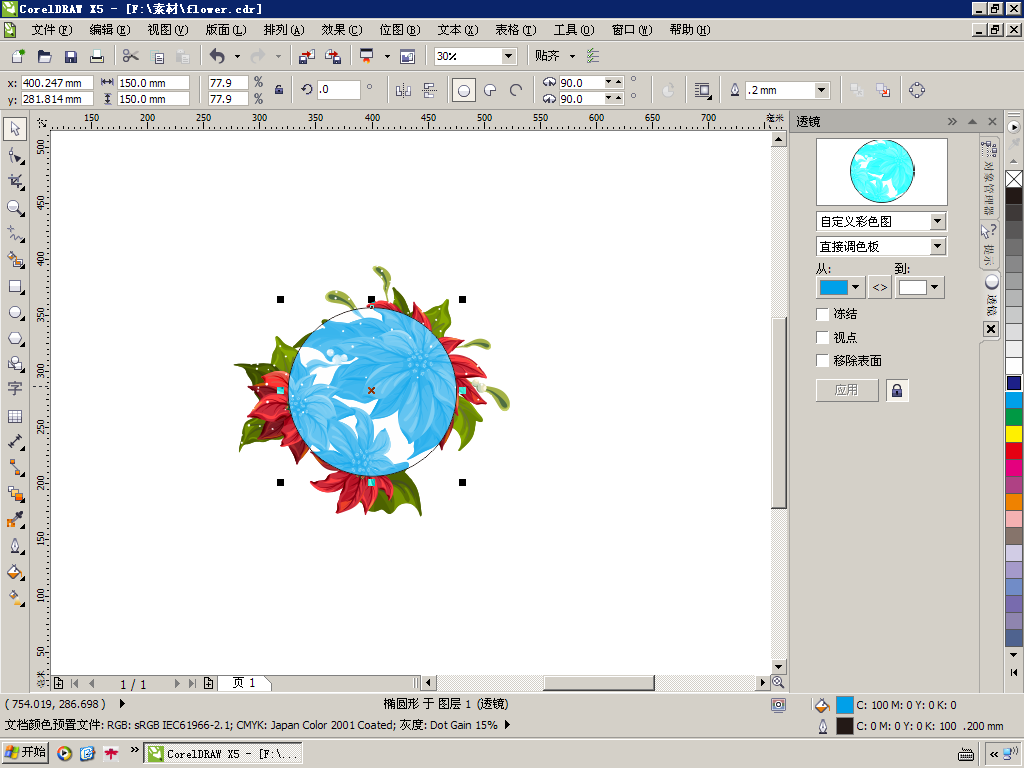
Task: Export the drawing via toolbar
Action: (x=332, y=56)
